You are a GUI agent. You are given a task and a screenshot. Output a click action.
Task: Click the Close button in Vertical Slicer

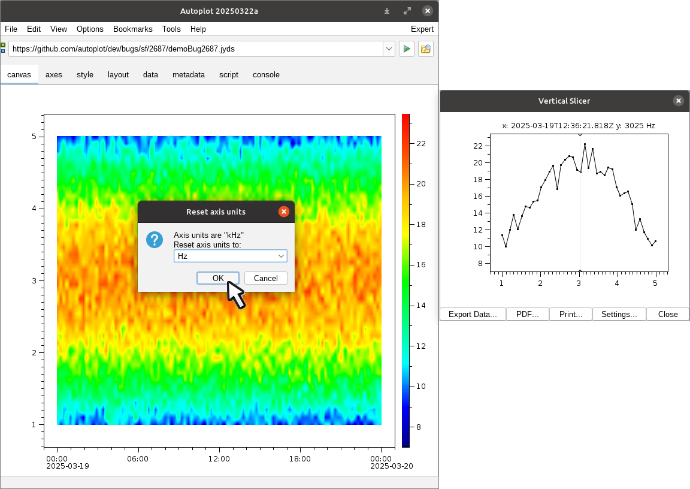pyautogui.click(x=668, y=314)
